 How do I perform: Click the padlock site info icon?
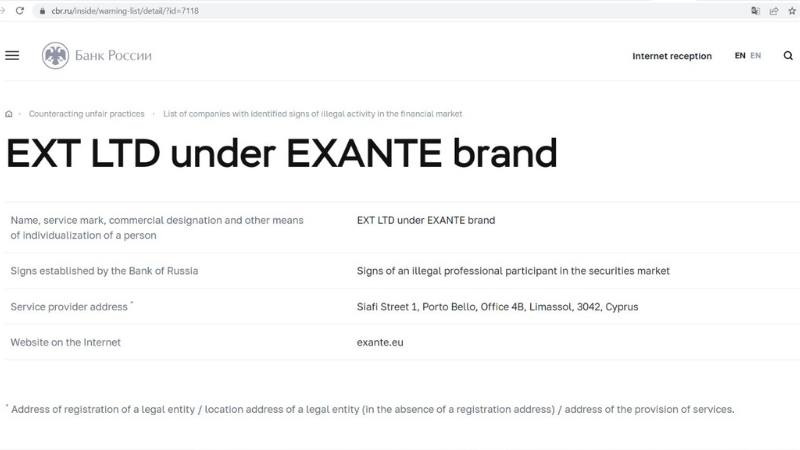(41, 10)
